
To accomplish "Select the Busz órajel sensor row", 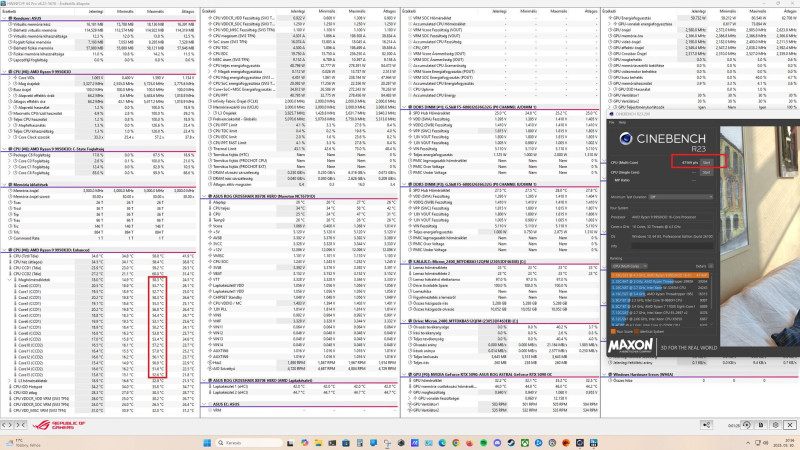I will coord(98,89).
